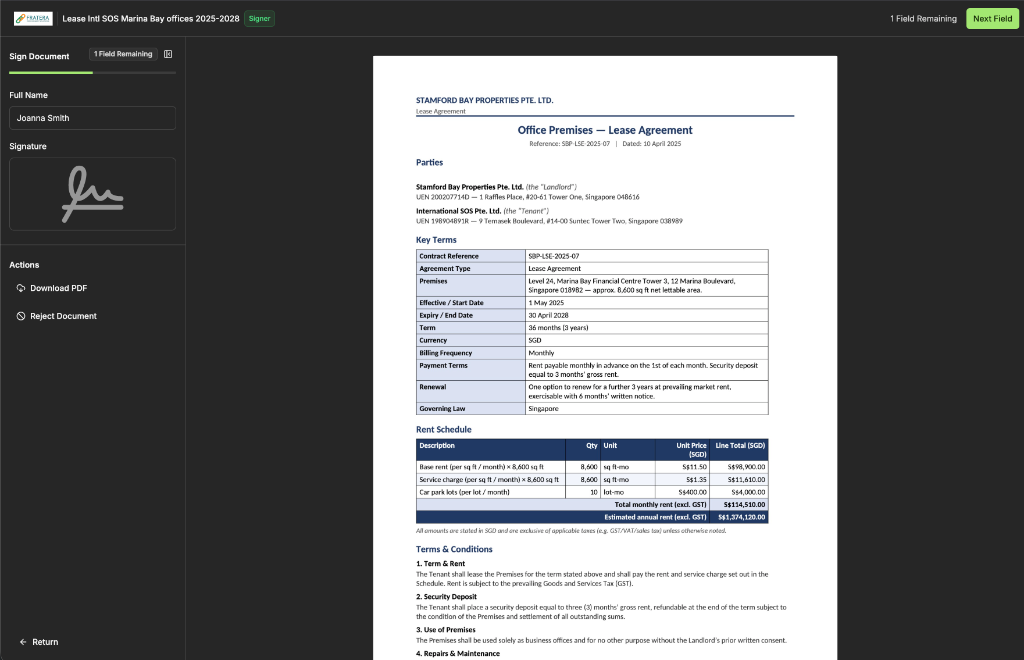Viewport: 1024px width, 660px height.
Task: Click the Signature drawing box
Action: (92, 194)
